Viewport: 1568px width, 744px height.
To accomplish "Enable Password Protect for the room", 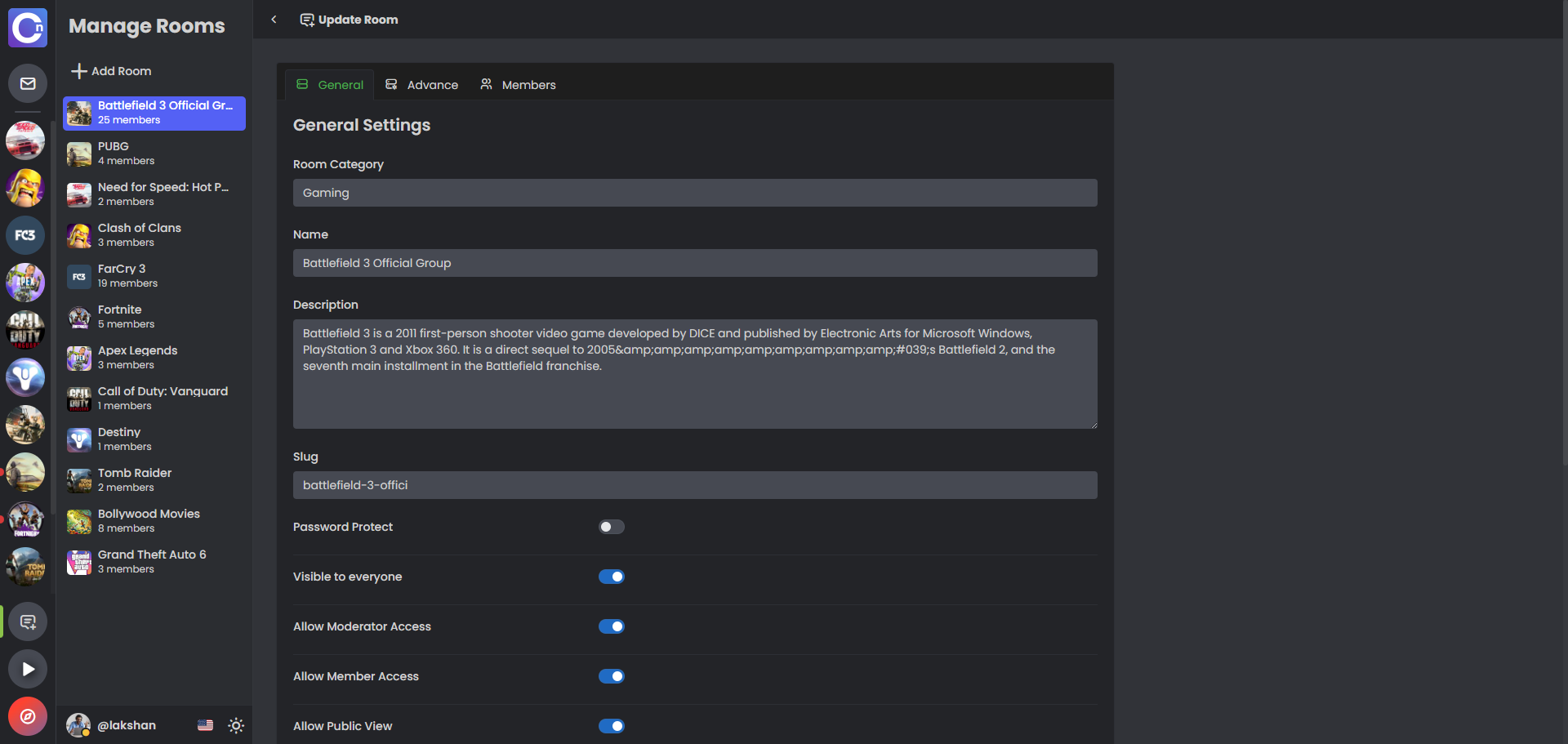I will click(611, 527).
